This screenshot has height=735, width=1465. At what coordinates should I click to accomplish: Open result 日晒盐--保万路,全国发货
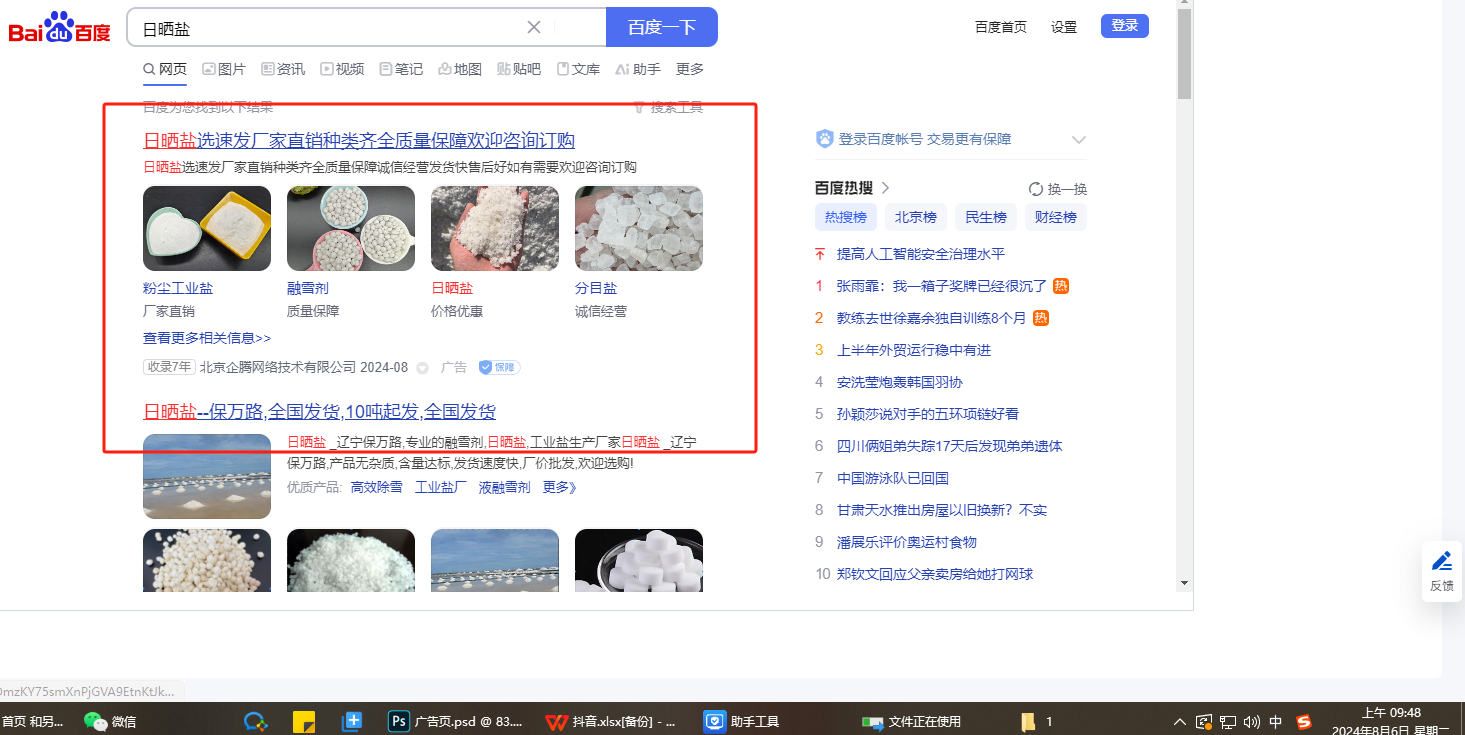click(x=320, y=412)
